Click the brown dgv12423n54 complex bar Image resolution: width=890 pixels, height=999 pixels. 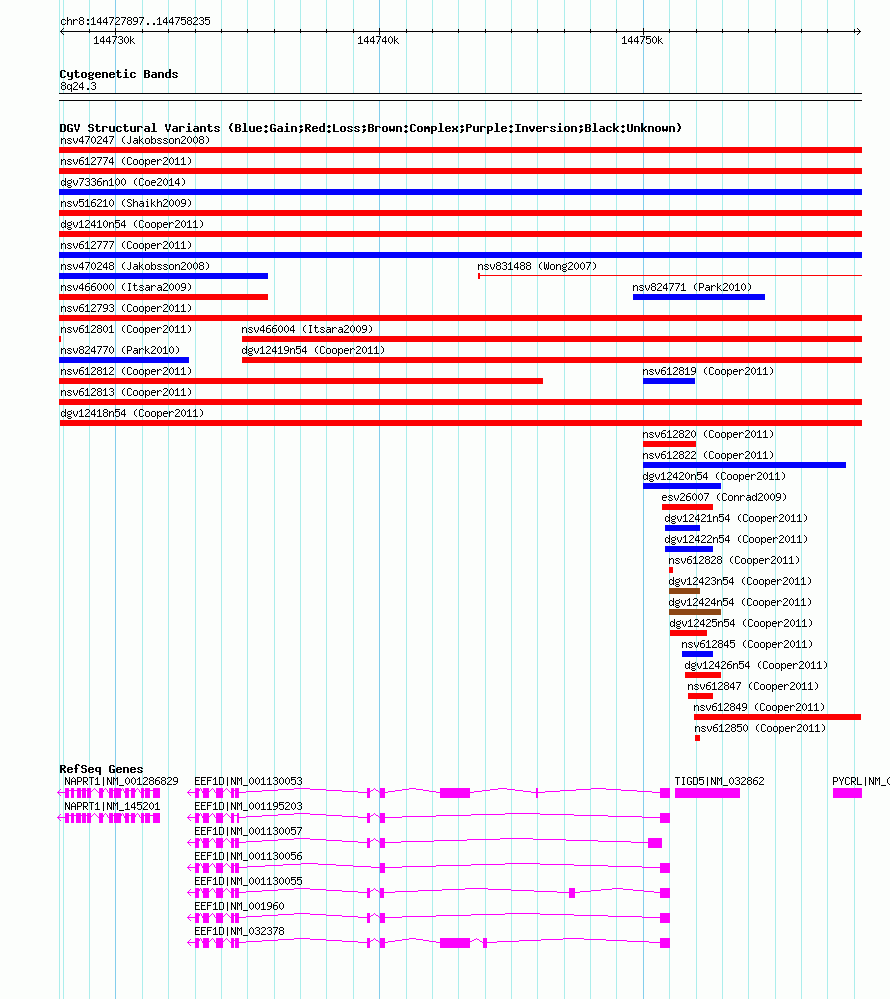[x=684, y=591]
